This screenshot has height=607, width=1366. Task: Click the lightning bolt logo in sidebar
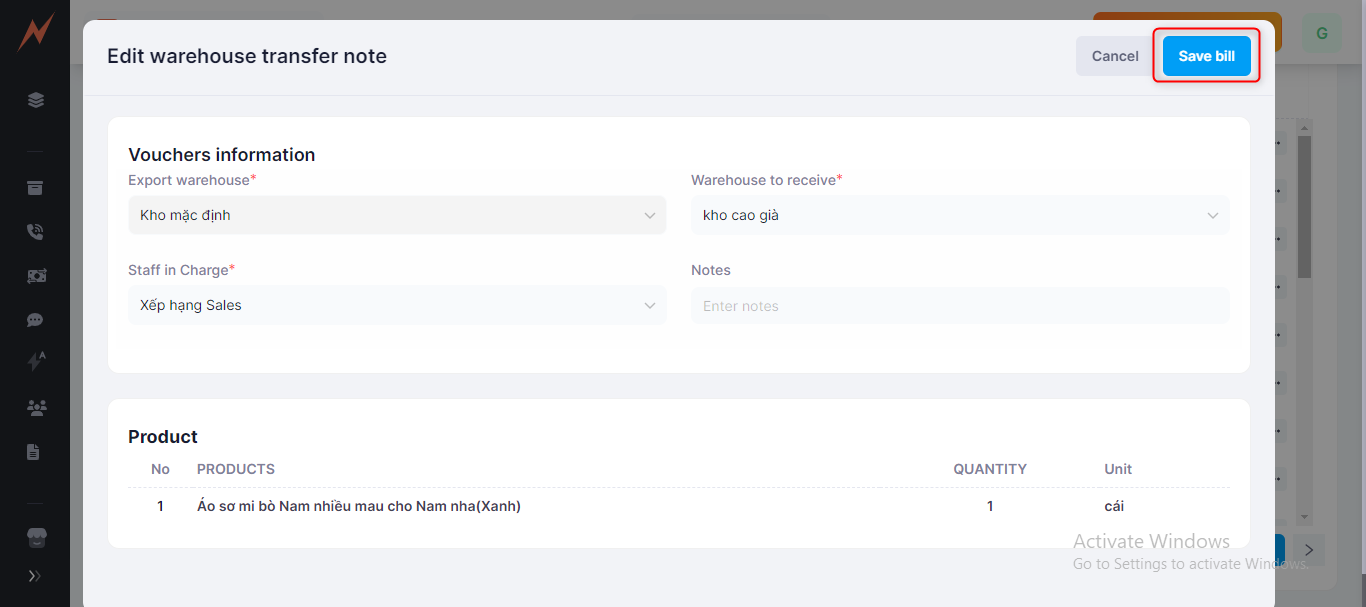click(x=34, y=34)
